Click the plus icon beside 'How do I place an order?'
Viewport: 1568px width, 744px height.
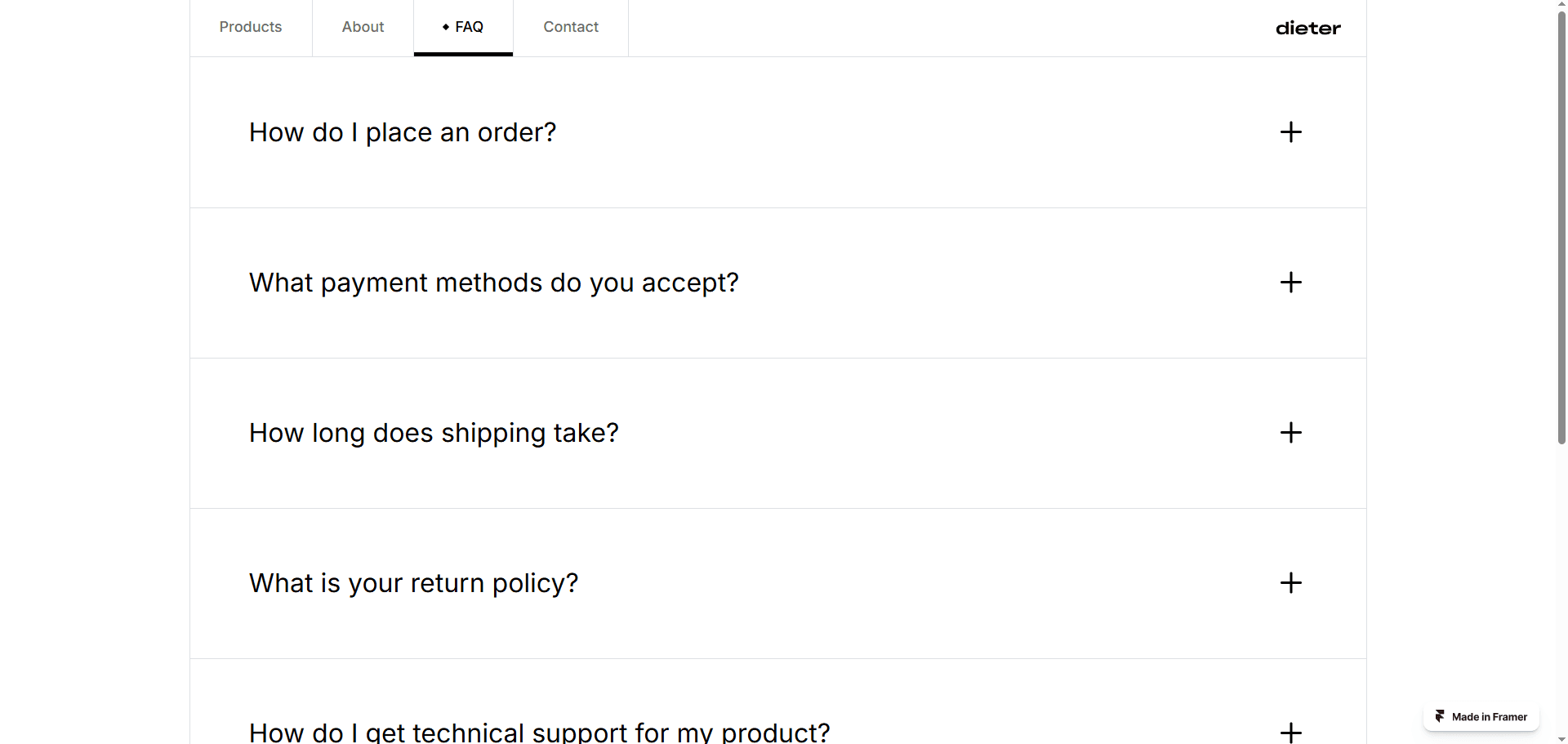(x=1290, y=132)
